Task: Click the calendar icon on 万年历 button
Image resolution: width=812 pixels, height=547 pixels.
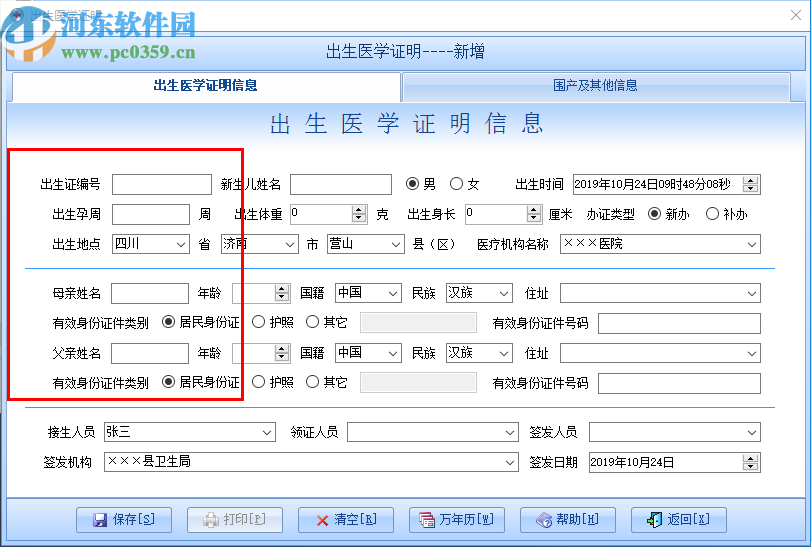Action: (427, 520)
